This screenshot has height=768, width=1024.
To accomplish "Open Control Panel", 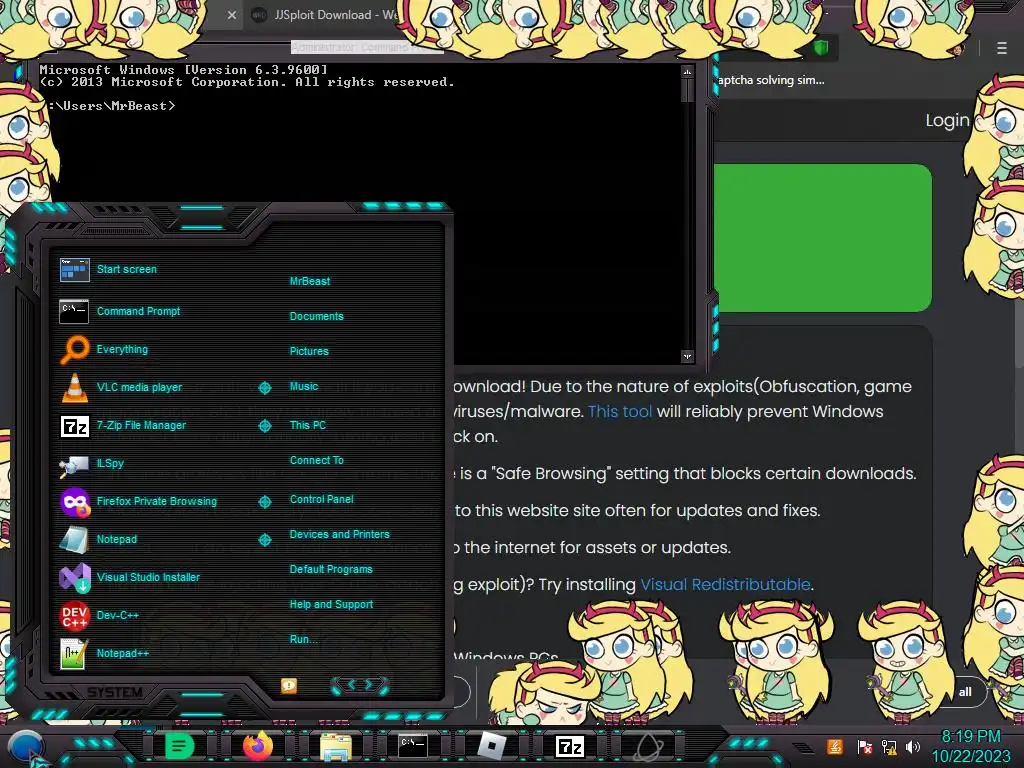I will [x=321, y=499].
